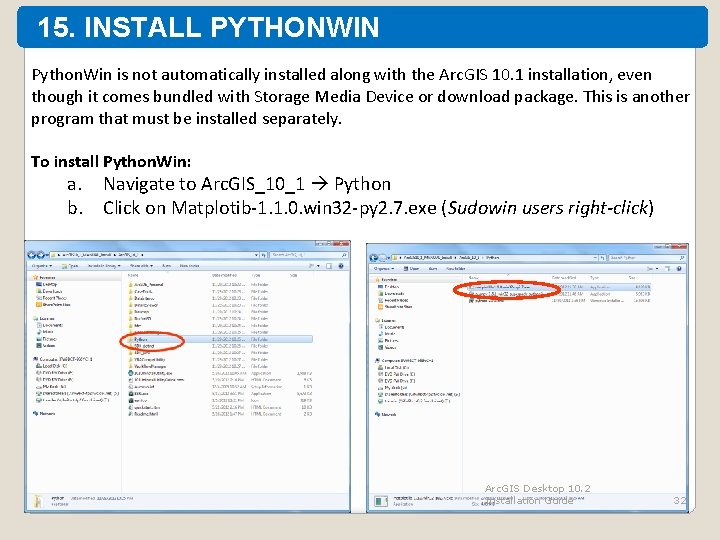Refresh the right Explorer address bar
720x540 pixels.
[602, 258]
